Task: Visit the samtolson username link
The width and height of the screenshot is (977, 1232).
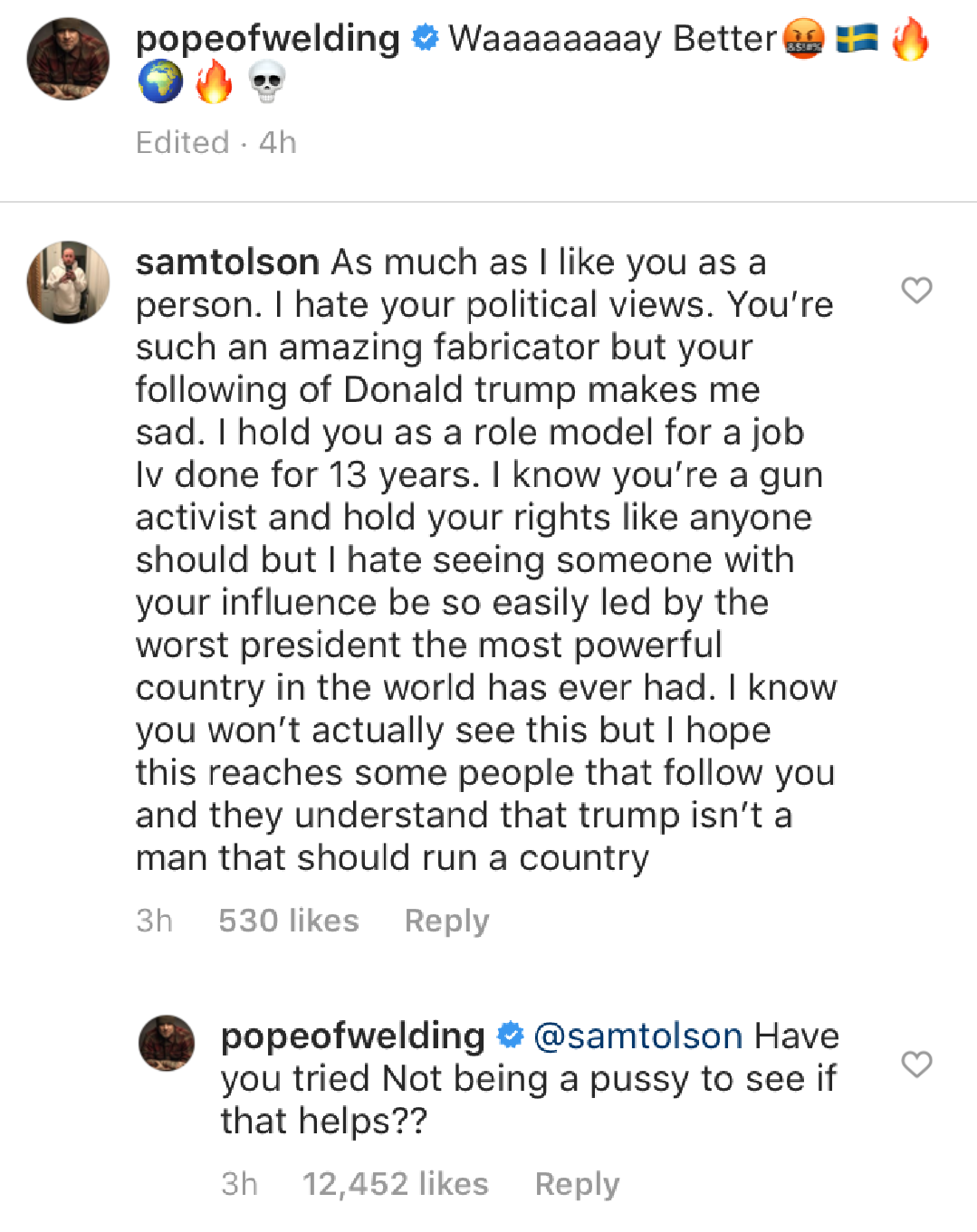Action: pos(227,263)
